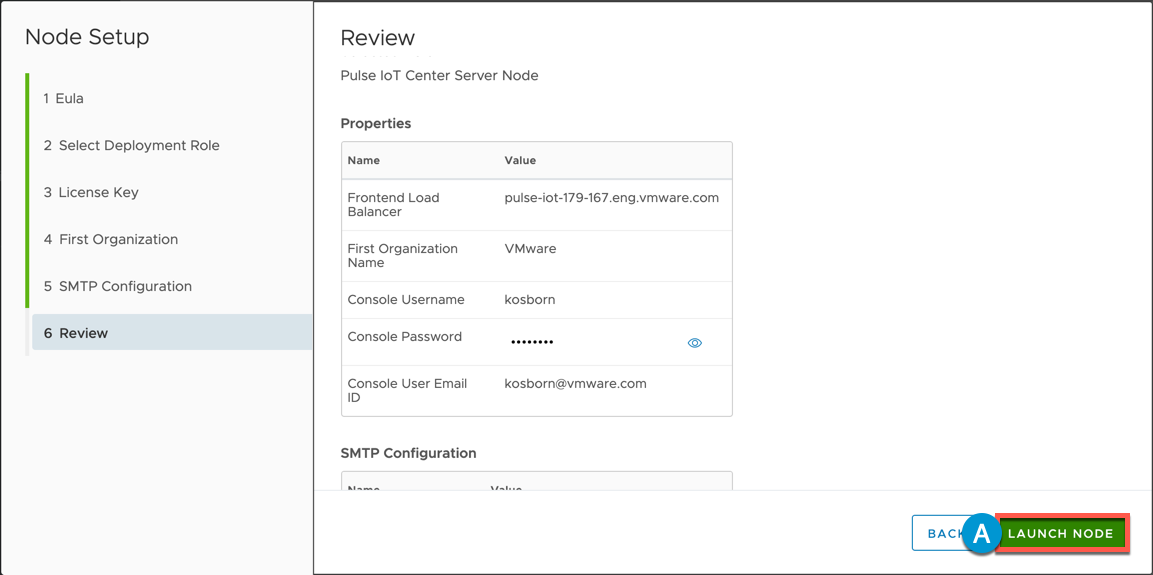
Task: Go to step 2 Select Deployment Role
Action: [x=132, y=146]
